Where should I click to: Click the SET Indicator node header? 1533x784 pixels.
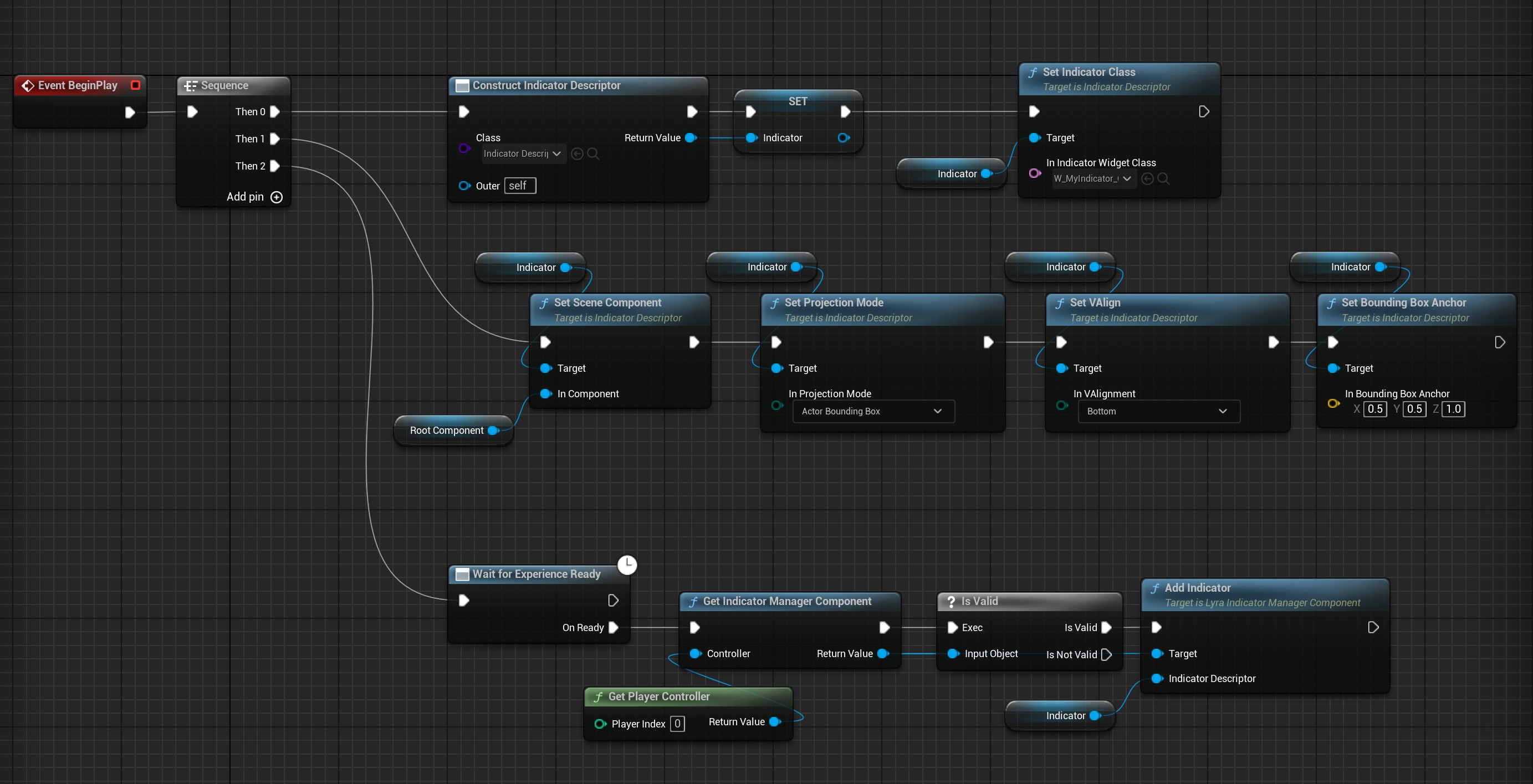(x=798, y=101)
